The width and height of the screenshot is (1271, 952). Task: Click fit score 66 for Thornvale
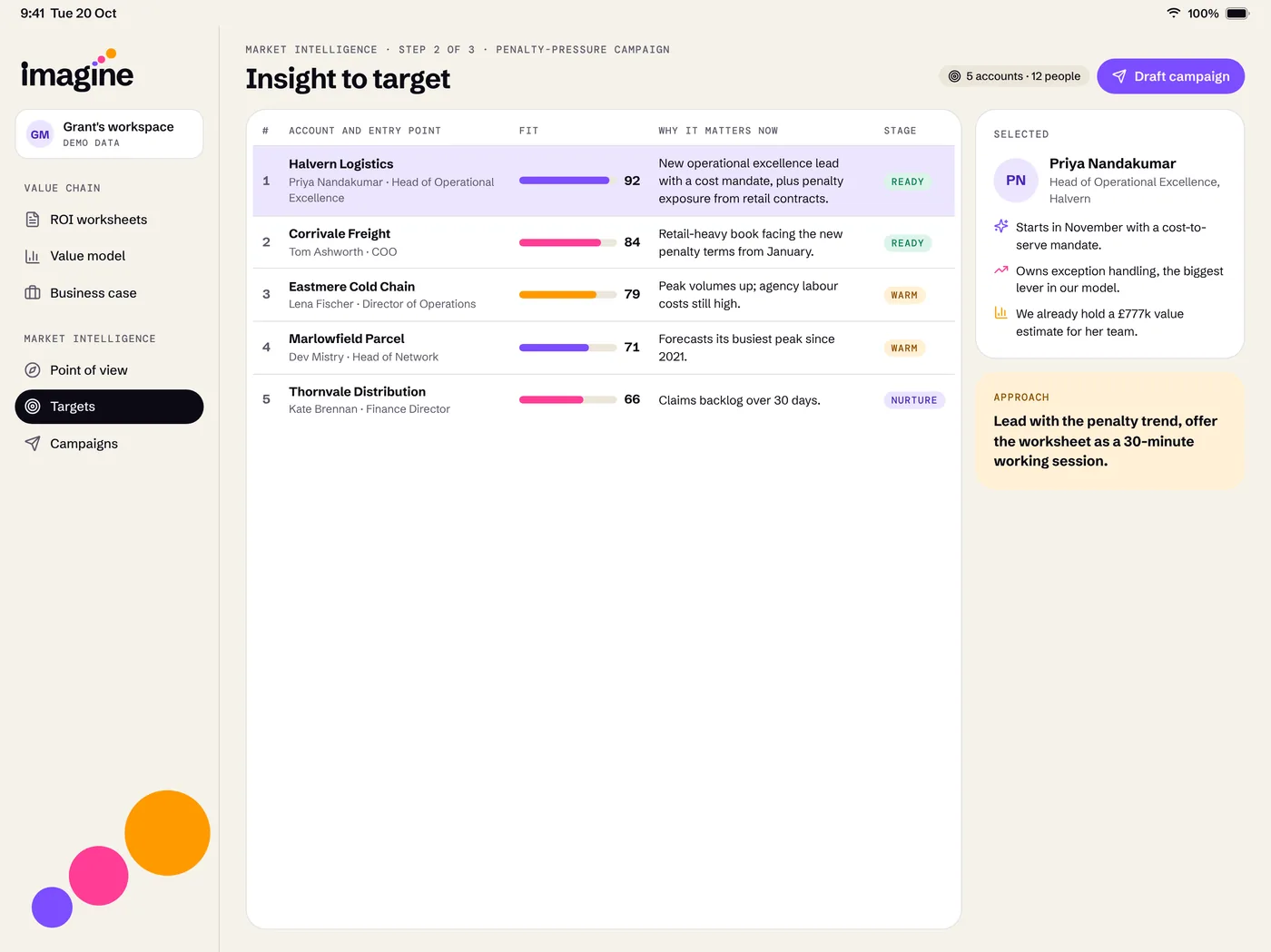click(x=632, y=399)
